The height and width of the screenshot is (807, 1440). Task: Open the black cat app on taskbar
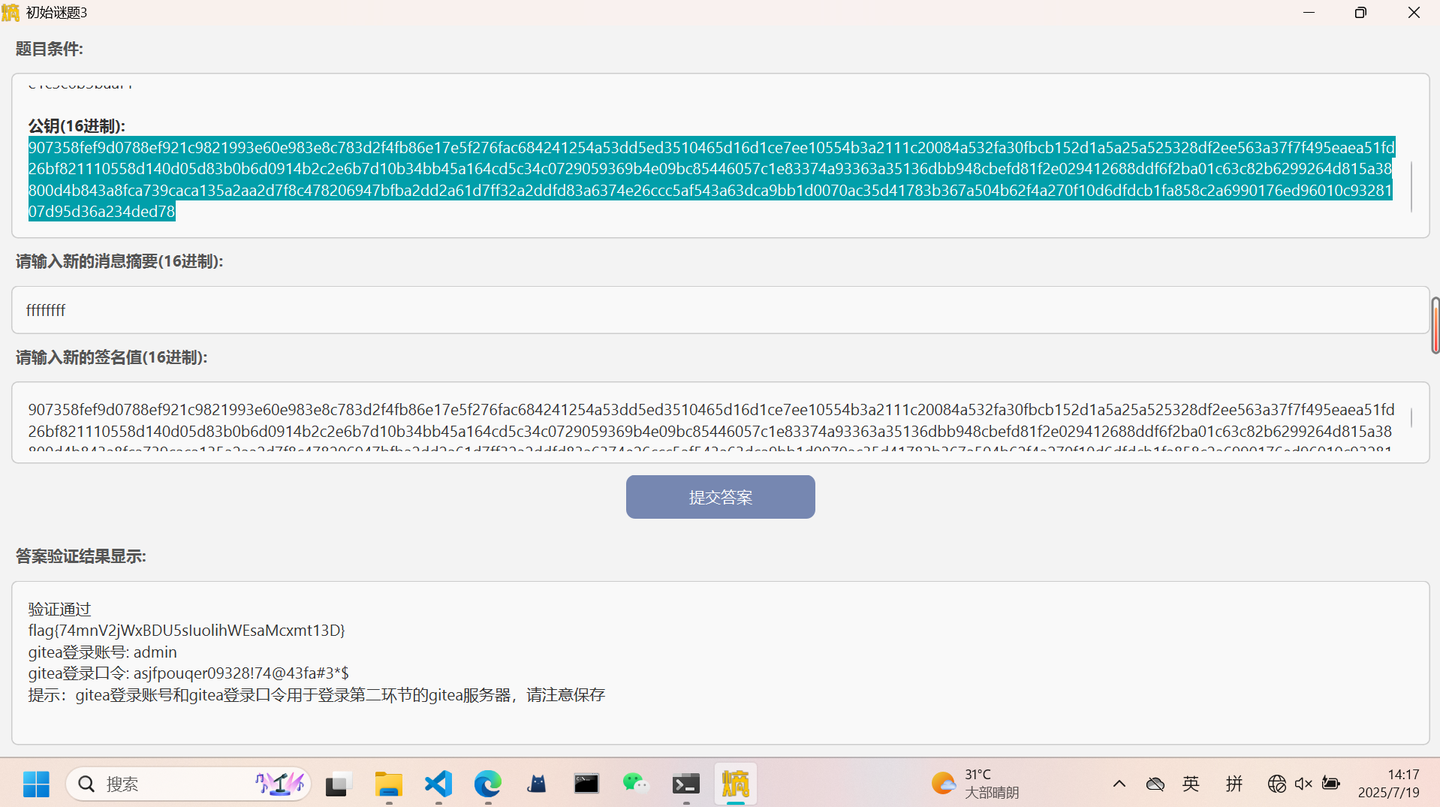click(537, 784)
